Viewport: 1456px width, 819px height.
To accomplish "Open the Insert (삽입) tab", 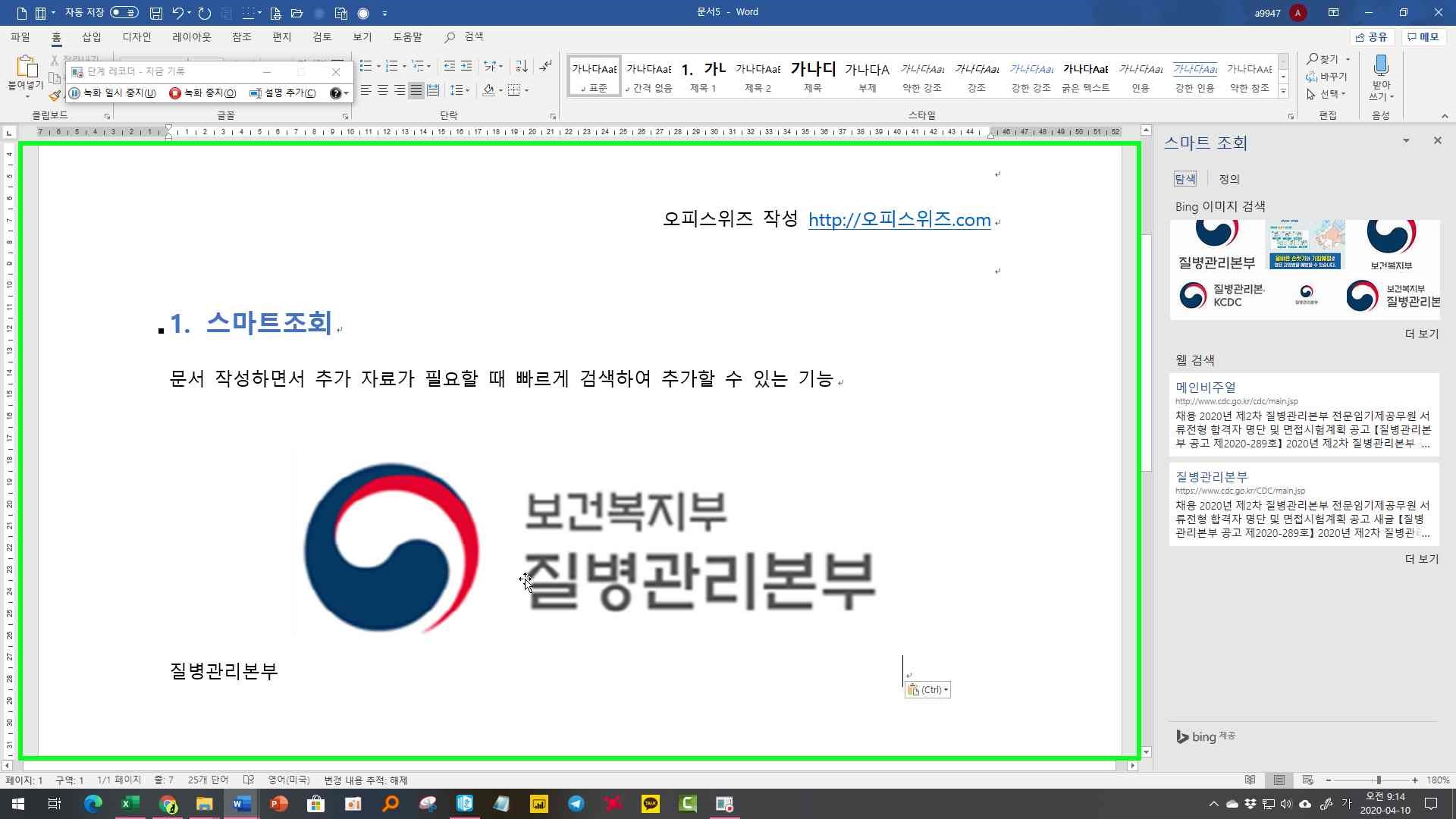I will (91, 36).
